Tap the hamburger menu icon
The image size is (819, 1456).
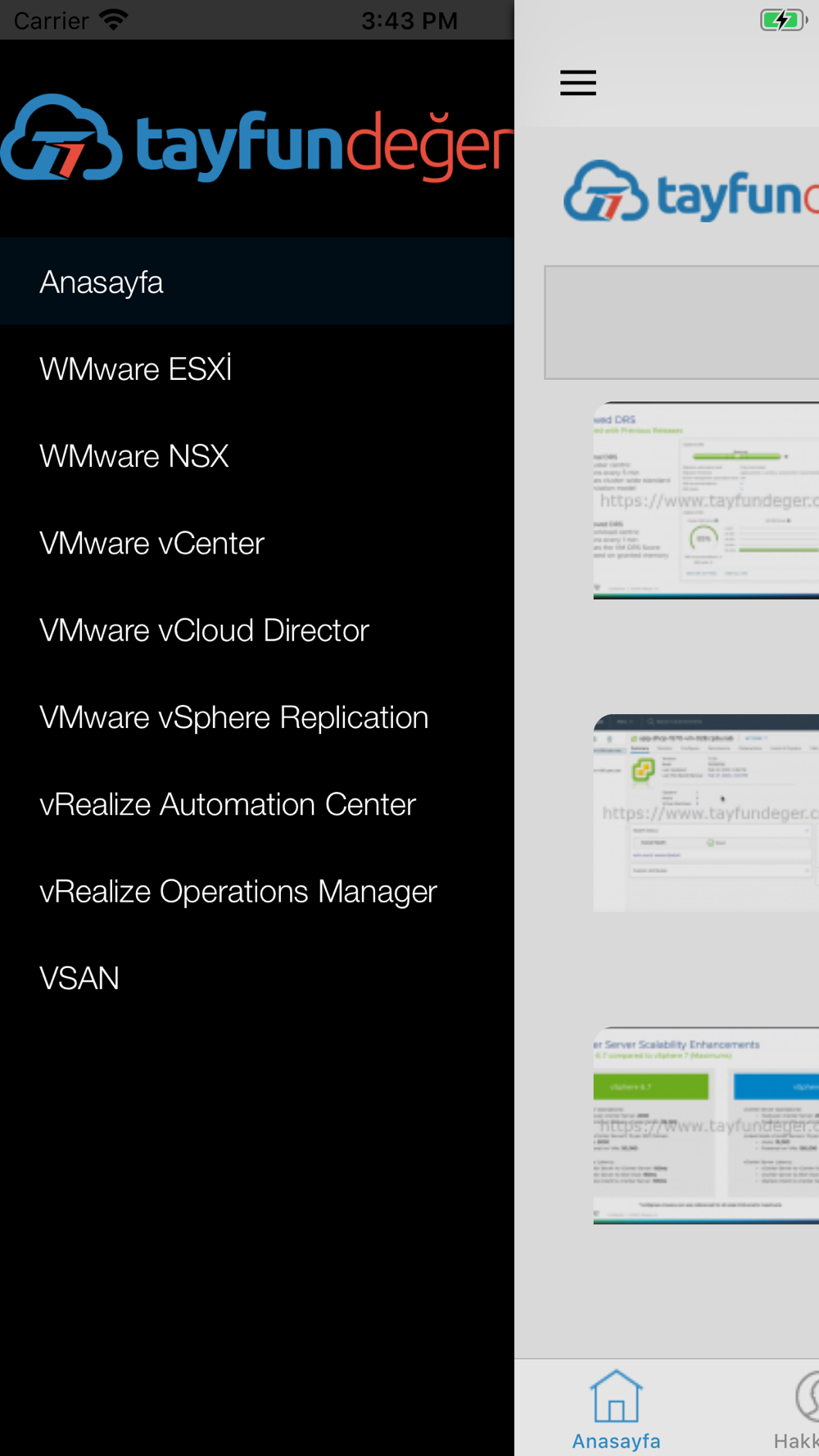click(578, 83)
